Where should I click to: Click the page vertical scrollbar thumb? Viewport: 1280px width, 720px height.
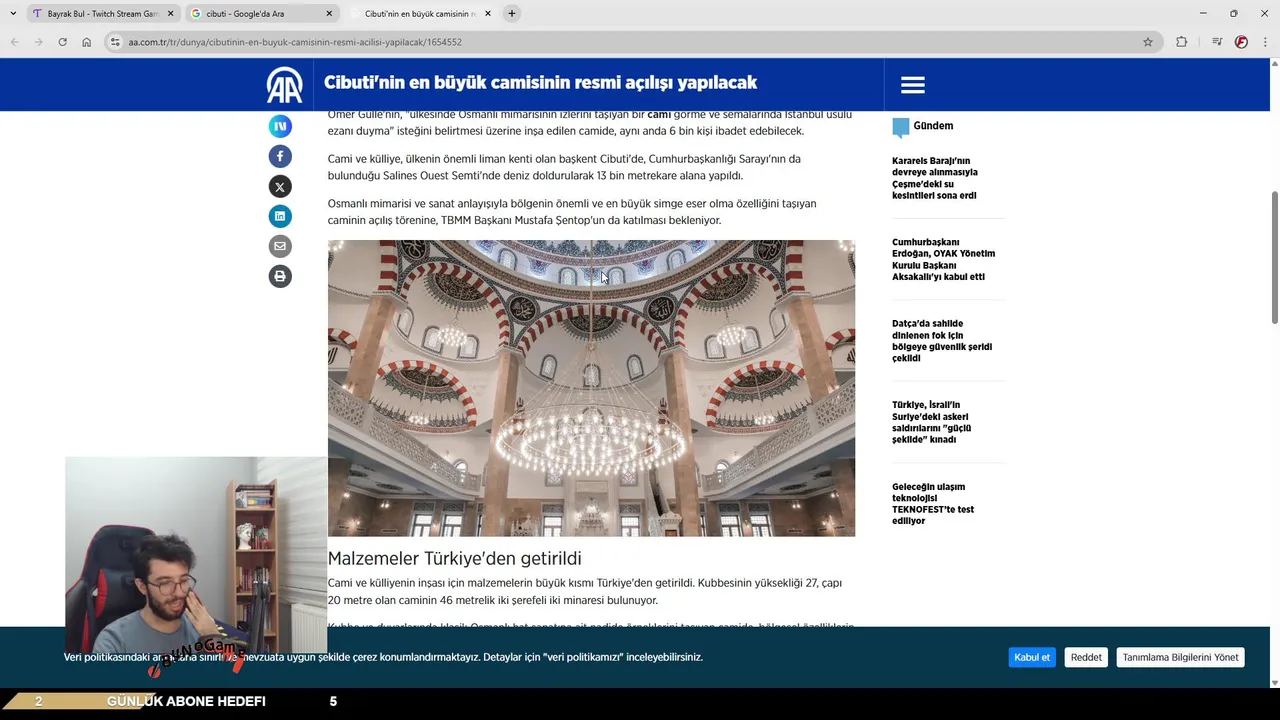(x=1274, y=257)
